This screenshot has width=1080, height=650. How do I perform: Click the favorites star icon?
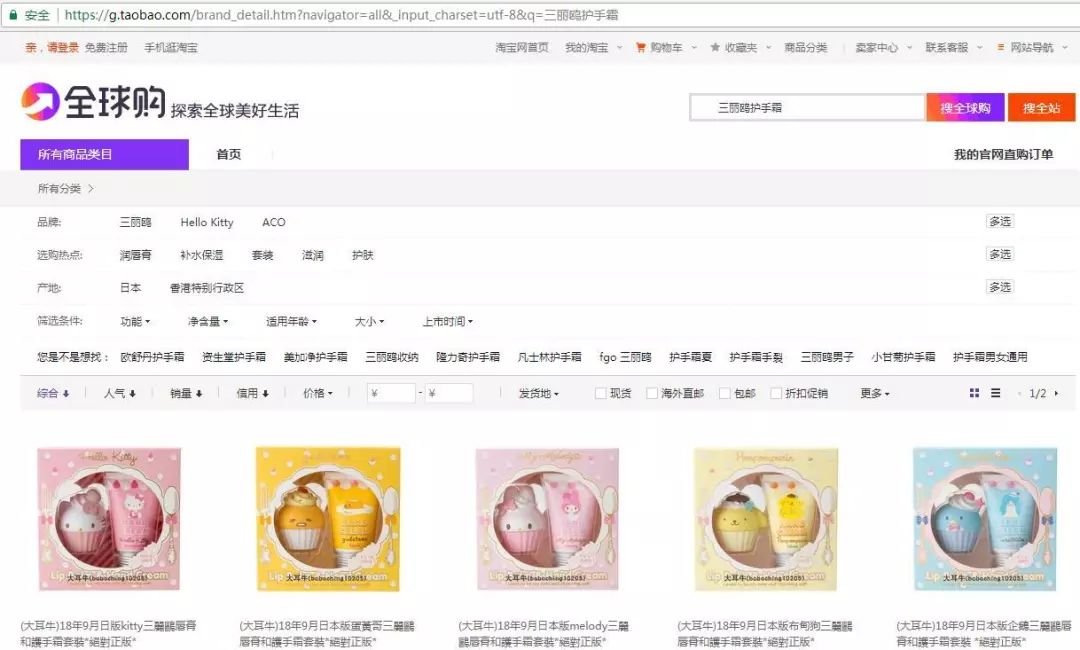pyautogui.click(x=715, y=48)
